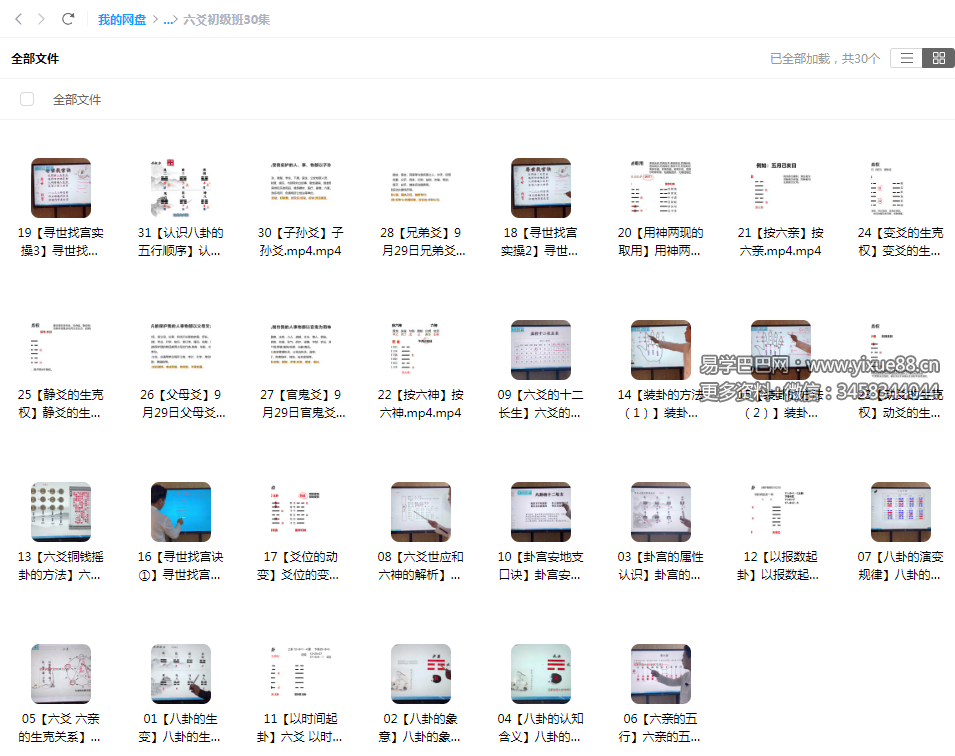Select the grid view icon

(x=937, y=58)
